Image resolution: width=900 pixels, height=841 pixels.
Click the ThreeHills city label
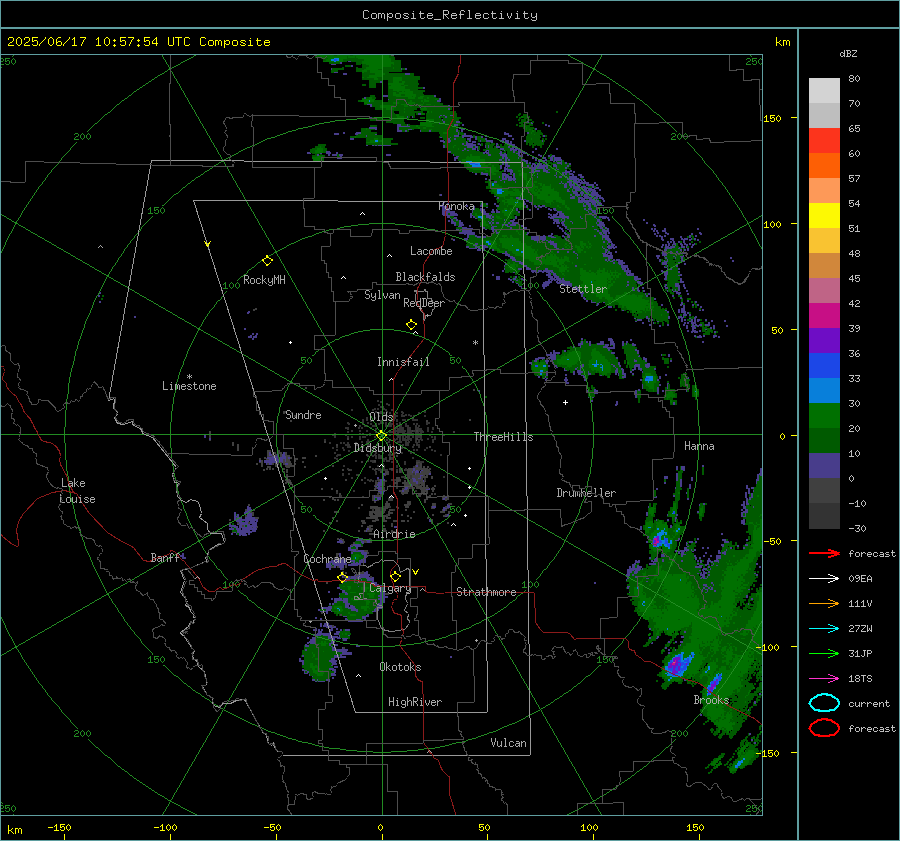point(503,437)
